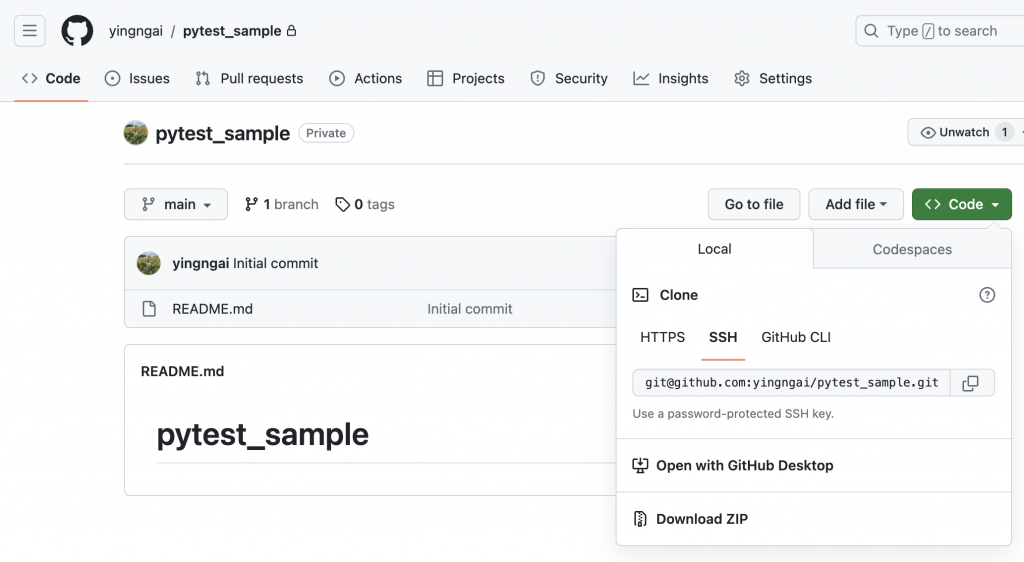Click the terminal Clone icon
The image size is (1024, 562).
[x=640, y=295]
